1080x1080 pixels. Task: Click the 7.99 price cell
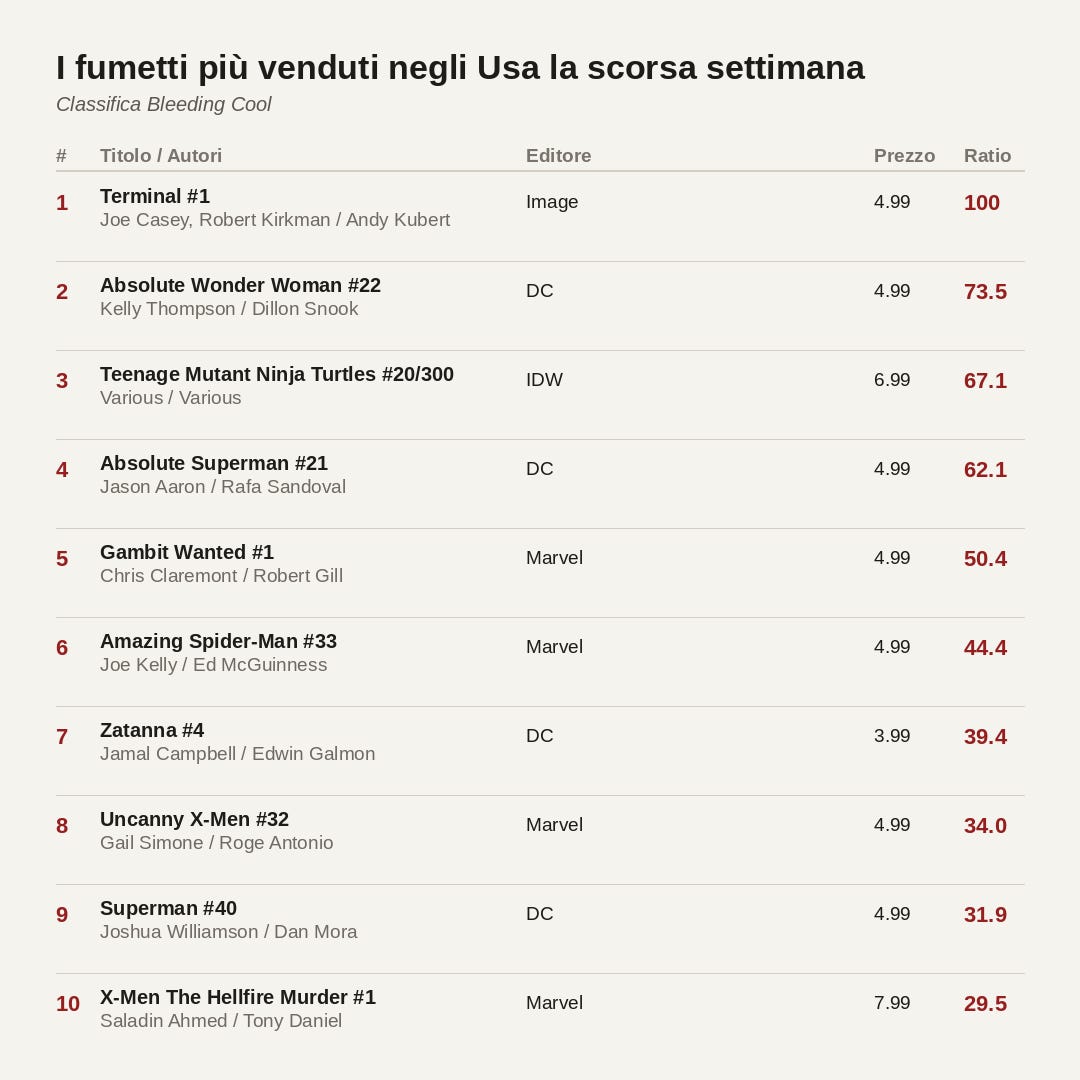pos(891,1002)
